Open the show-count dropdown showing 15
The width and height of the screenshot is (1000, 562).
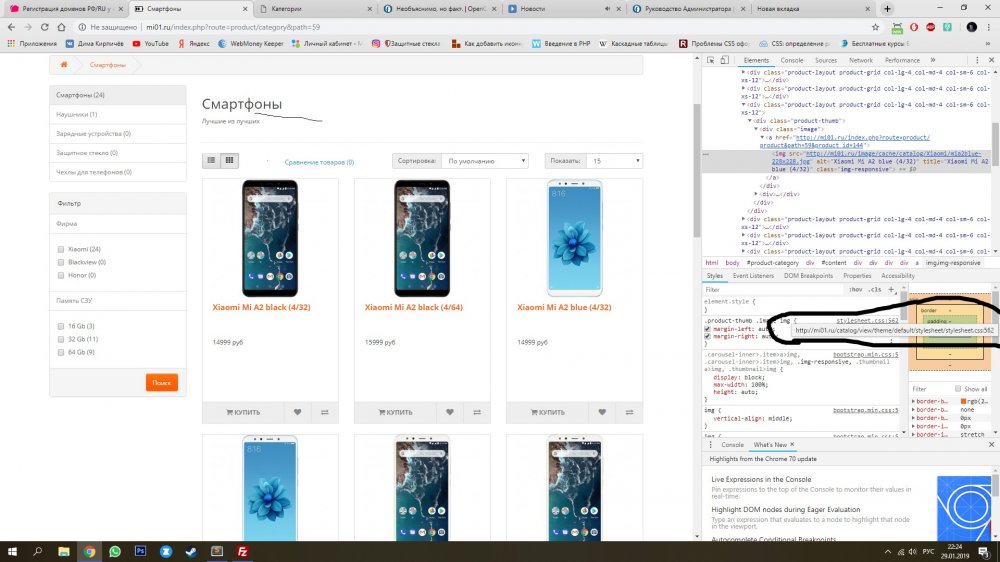[615, 161]
